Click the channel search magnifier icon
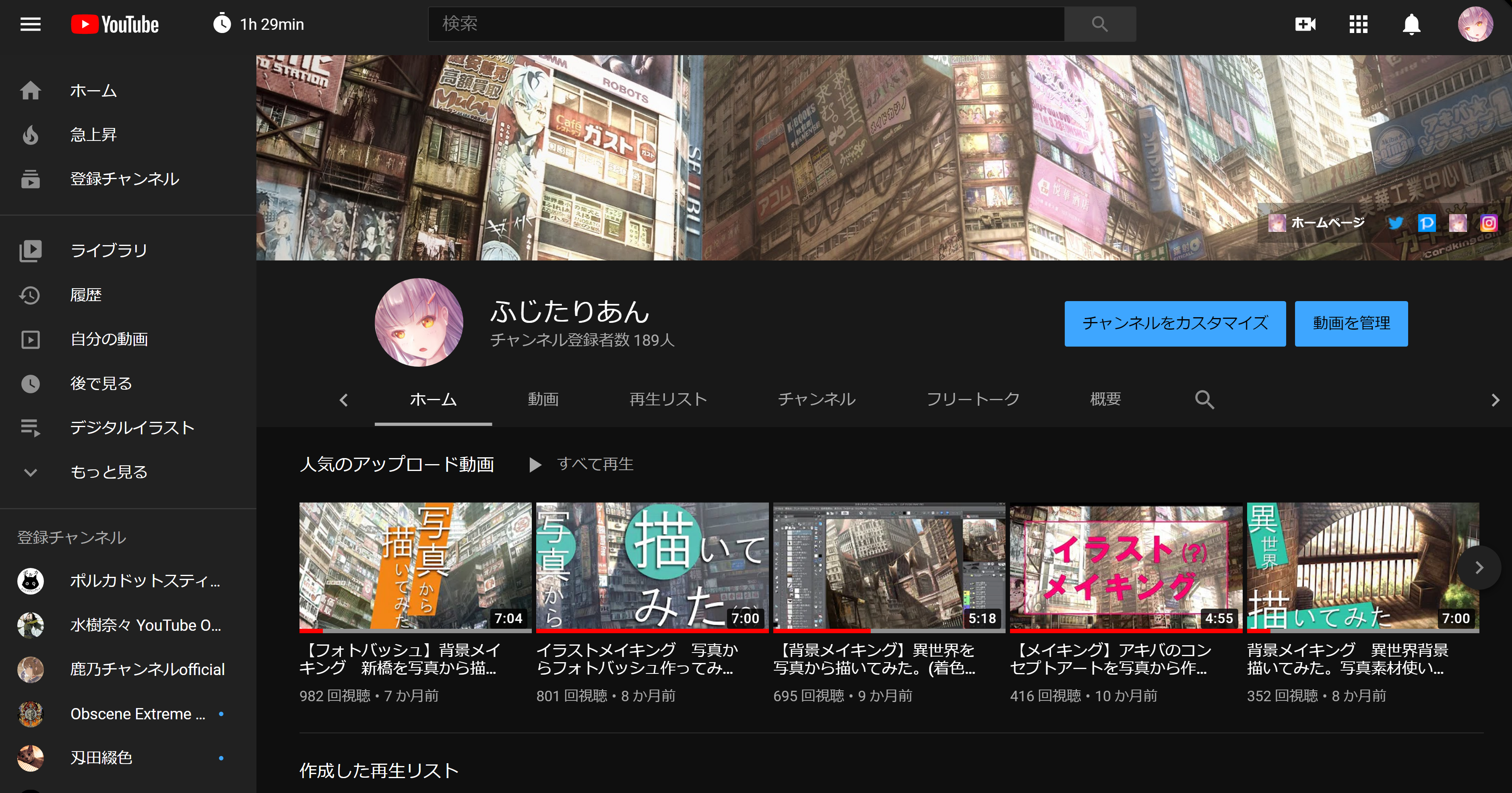Screen dimensions: 1512x793 (1204, 400)
